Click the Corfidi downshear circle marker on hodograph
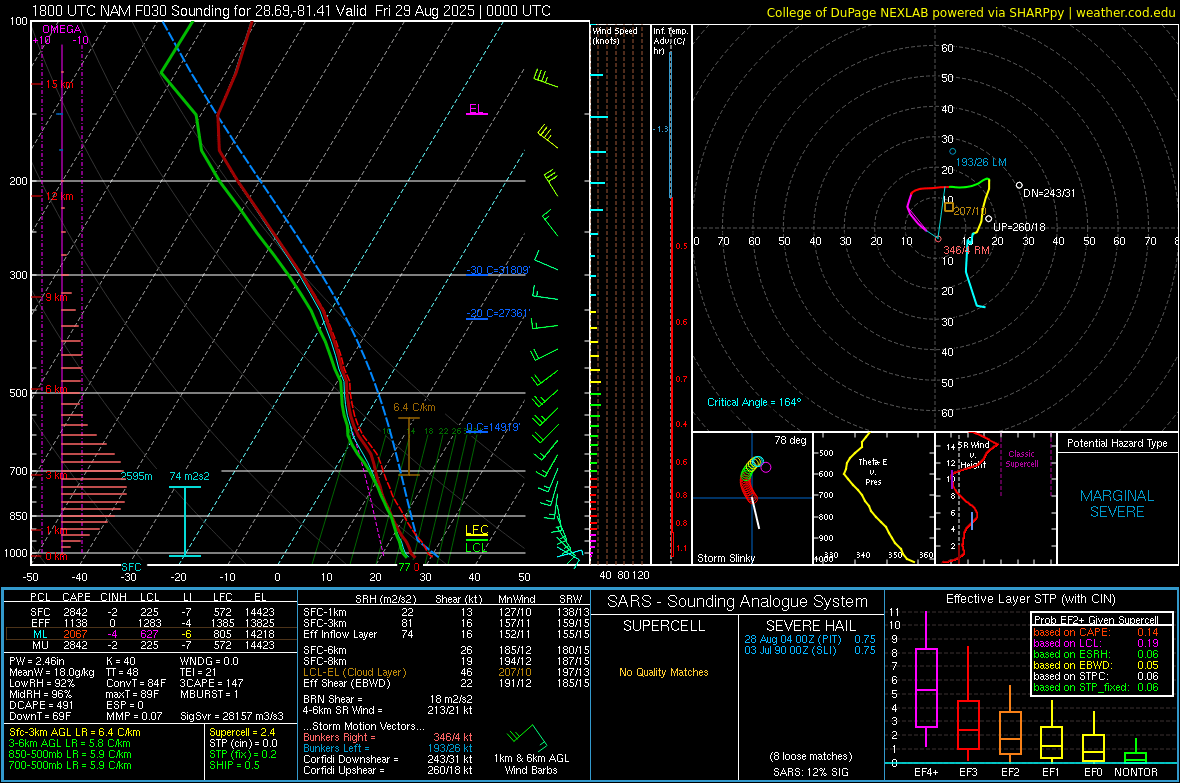This screenshot has width=1180, height=783. [x=1019, y=185]
